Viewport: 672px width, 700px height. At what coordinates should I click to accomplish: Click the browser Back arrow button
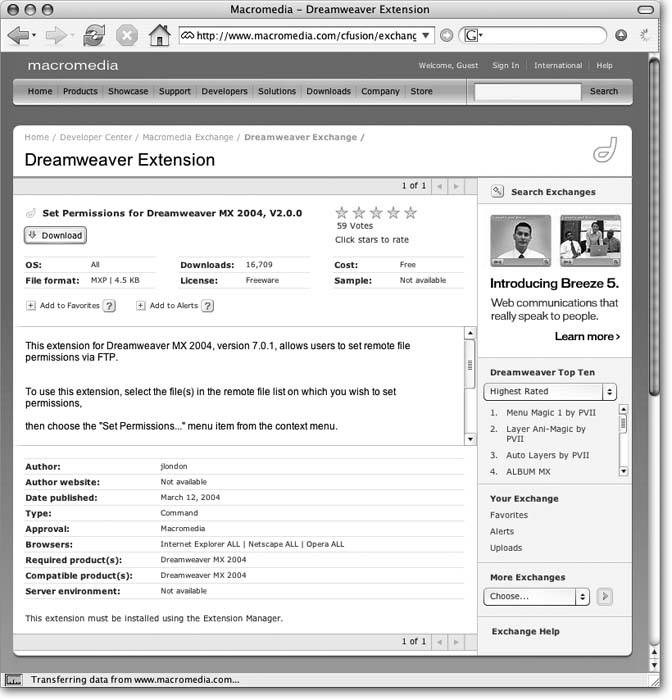point(18,36)
